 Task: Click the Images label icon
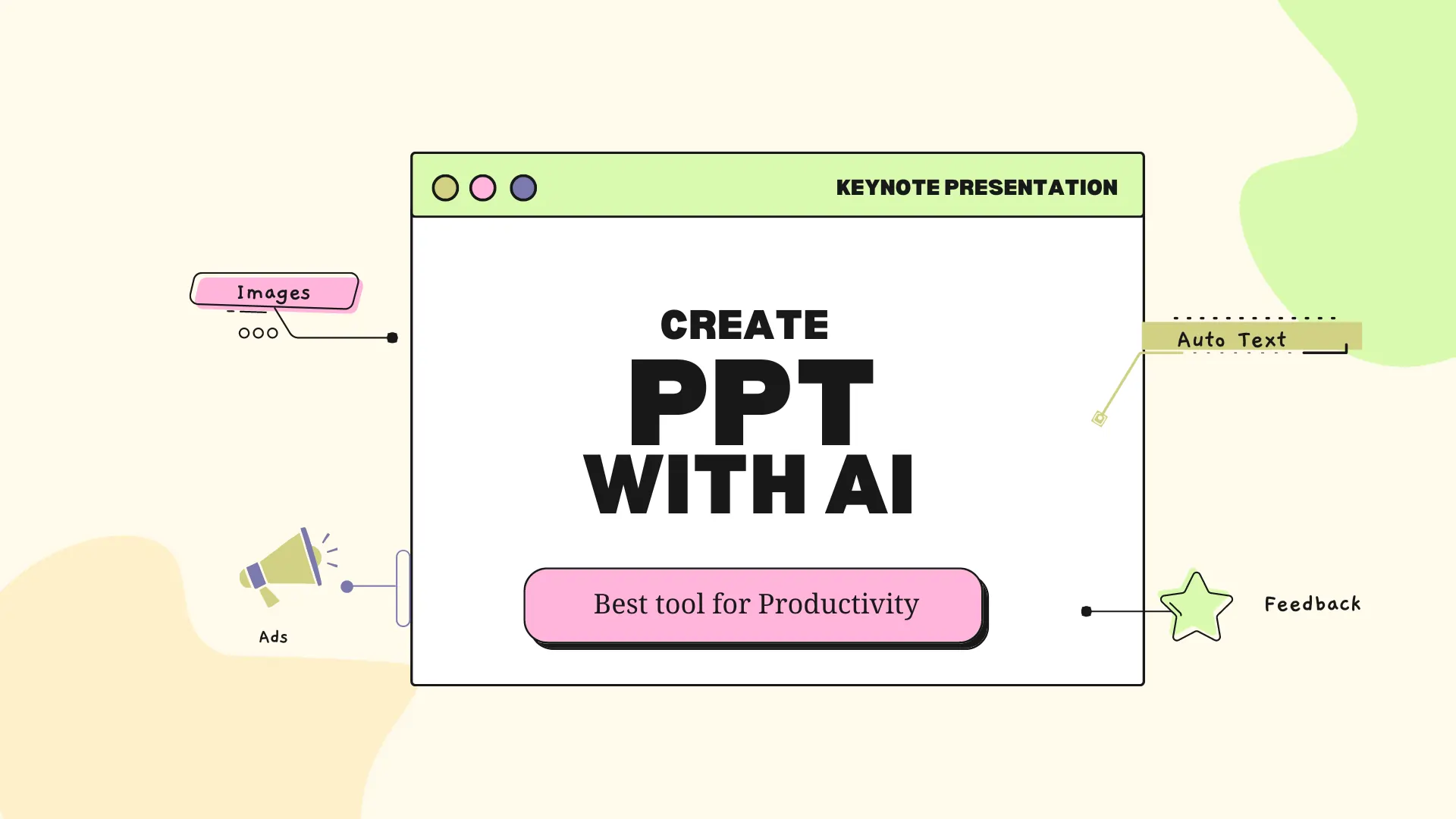273,292
